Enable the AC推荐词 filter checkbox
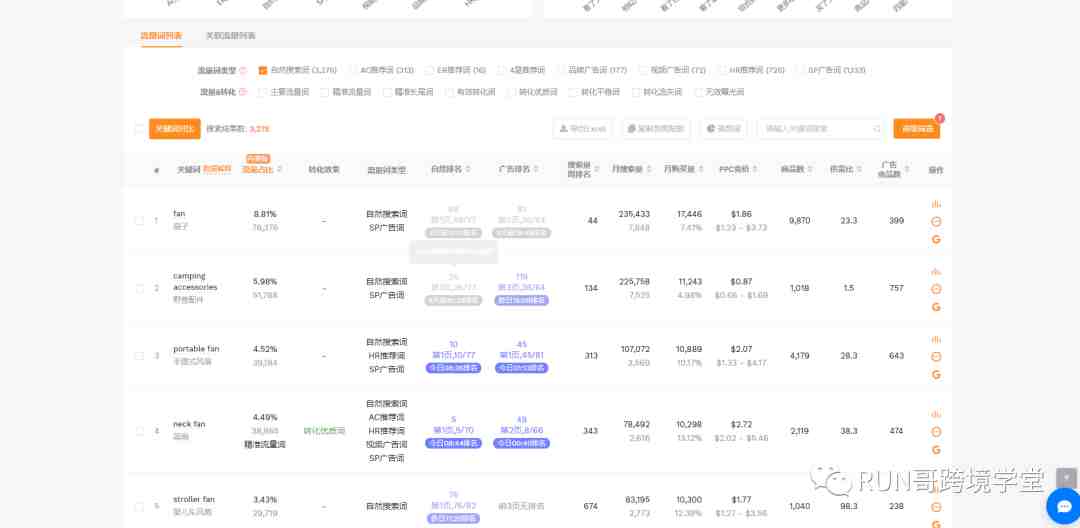The image size is (1080, 528). click(x=352, y=71)
